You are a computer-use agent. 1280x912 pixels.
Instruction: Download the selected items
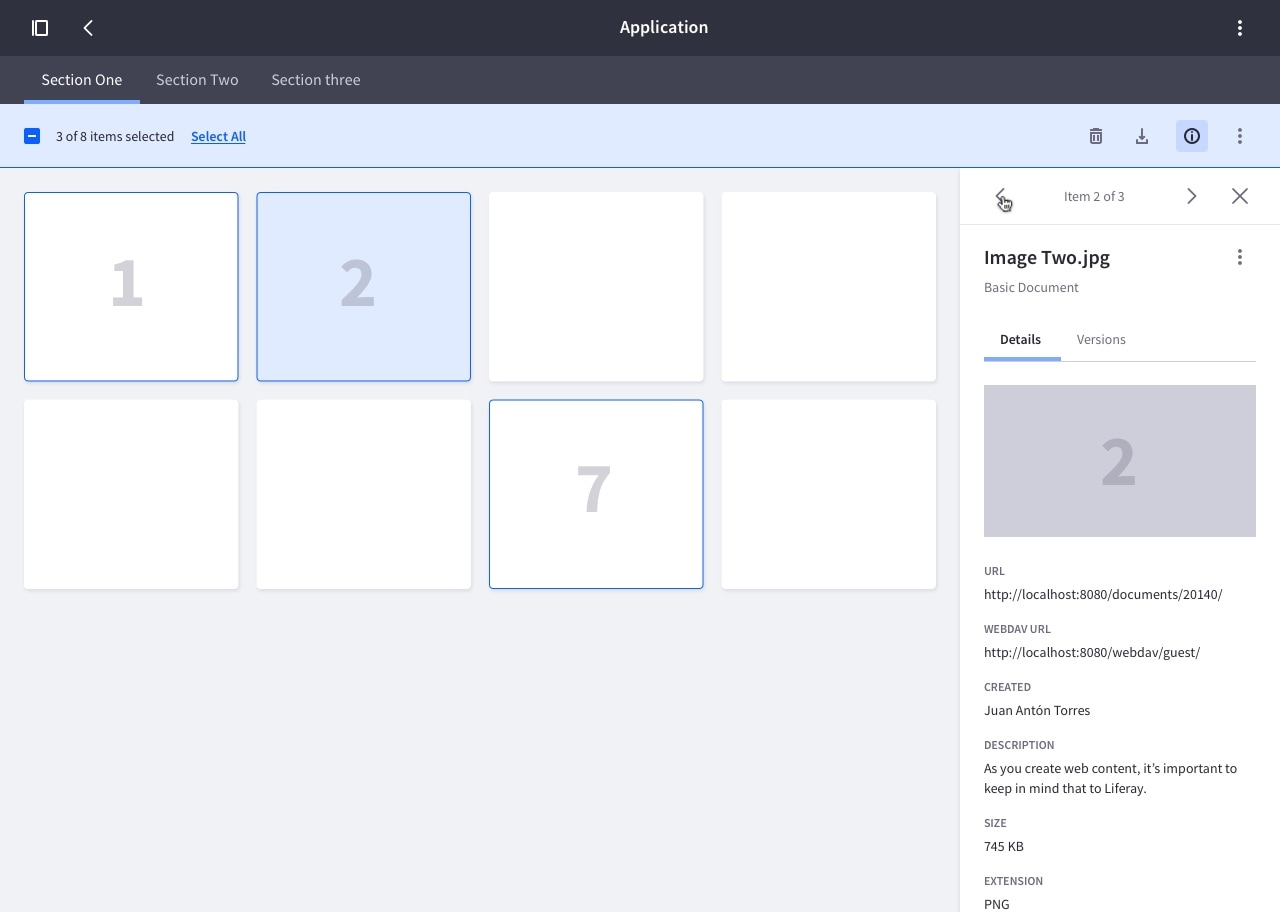[1141, 136]
